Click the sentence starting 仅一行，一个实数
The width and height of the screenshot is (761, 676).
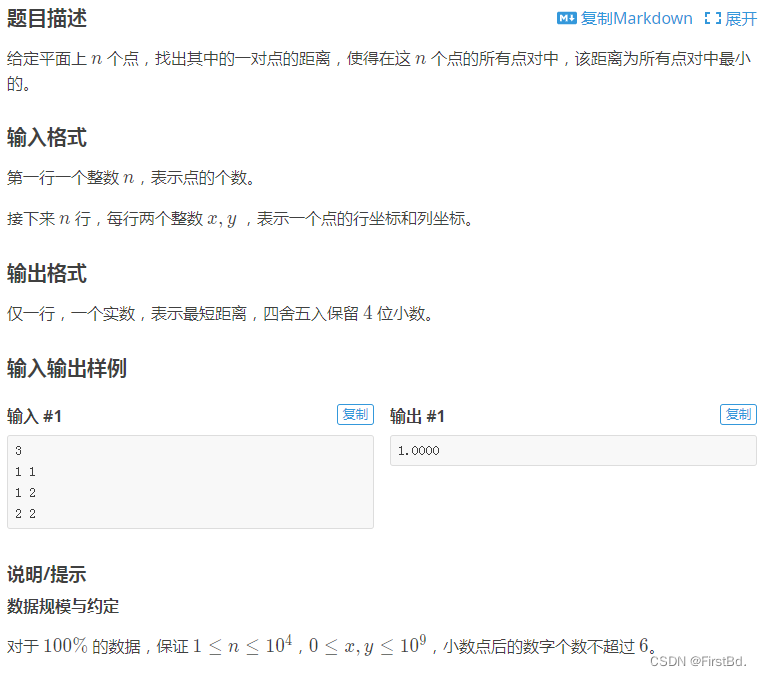coord(220,313)
